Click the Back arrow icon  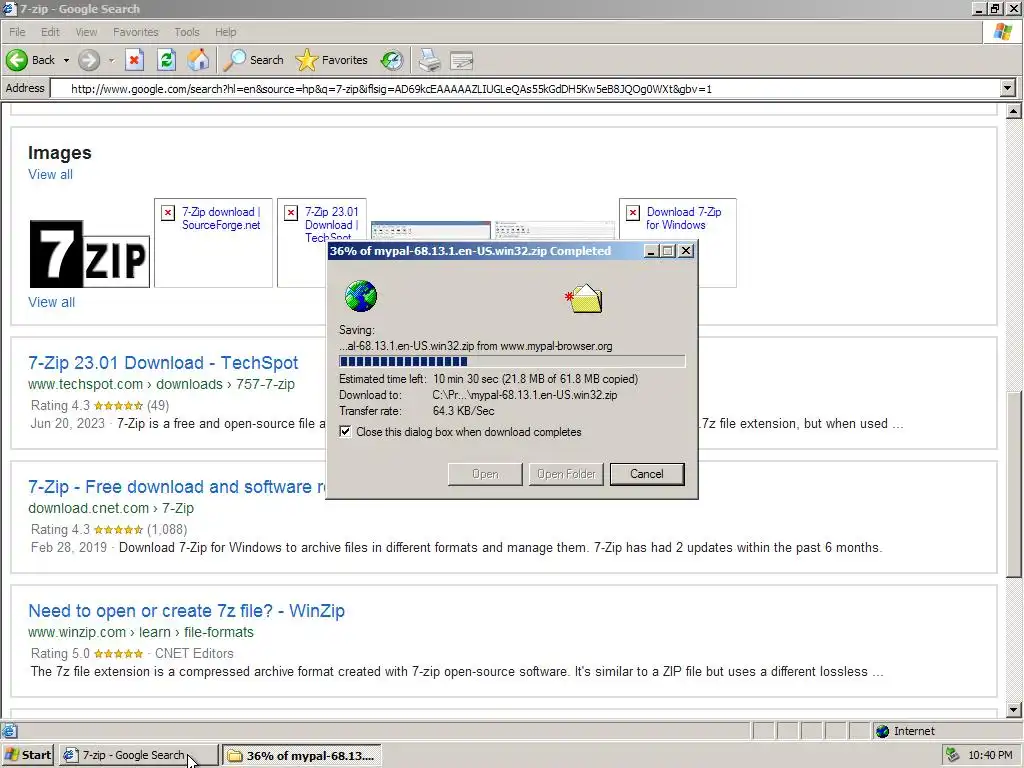(17, 60)
